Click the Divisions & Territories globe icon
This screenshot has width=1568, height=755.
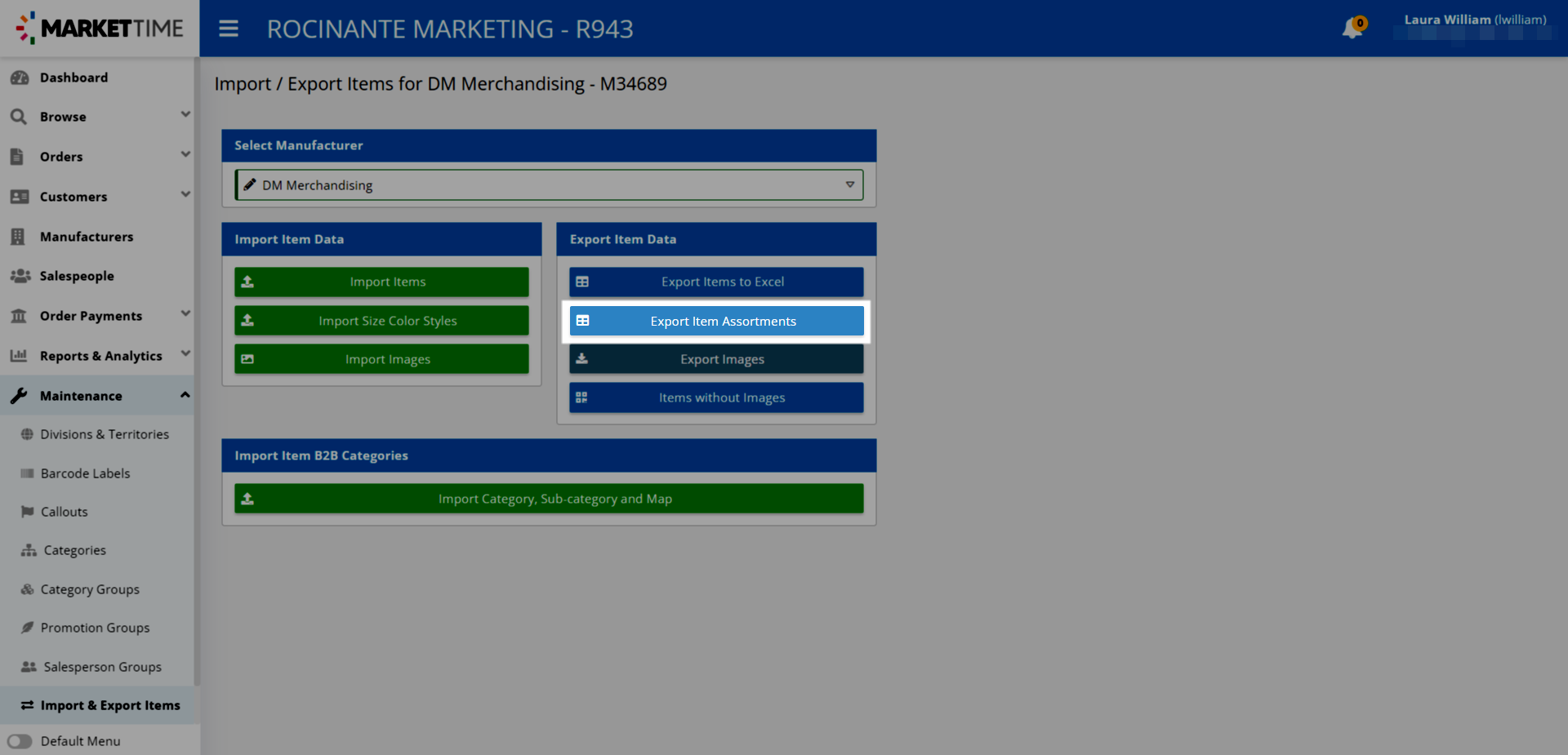point(27,434)
